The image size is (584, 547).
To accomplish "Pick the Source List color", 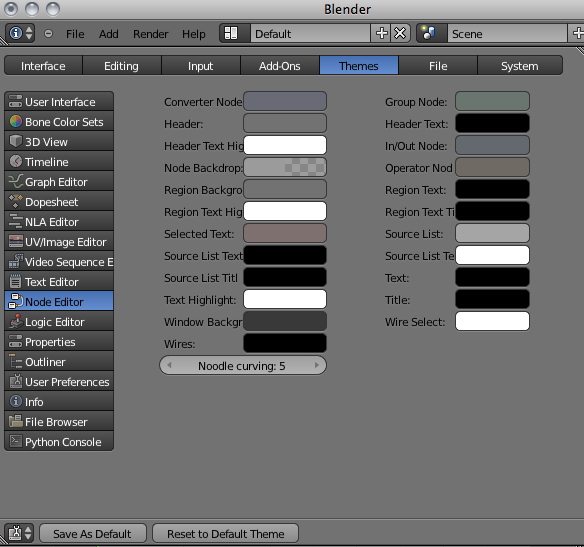I will 492,233.
